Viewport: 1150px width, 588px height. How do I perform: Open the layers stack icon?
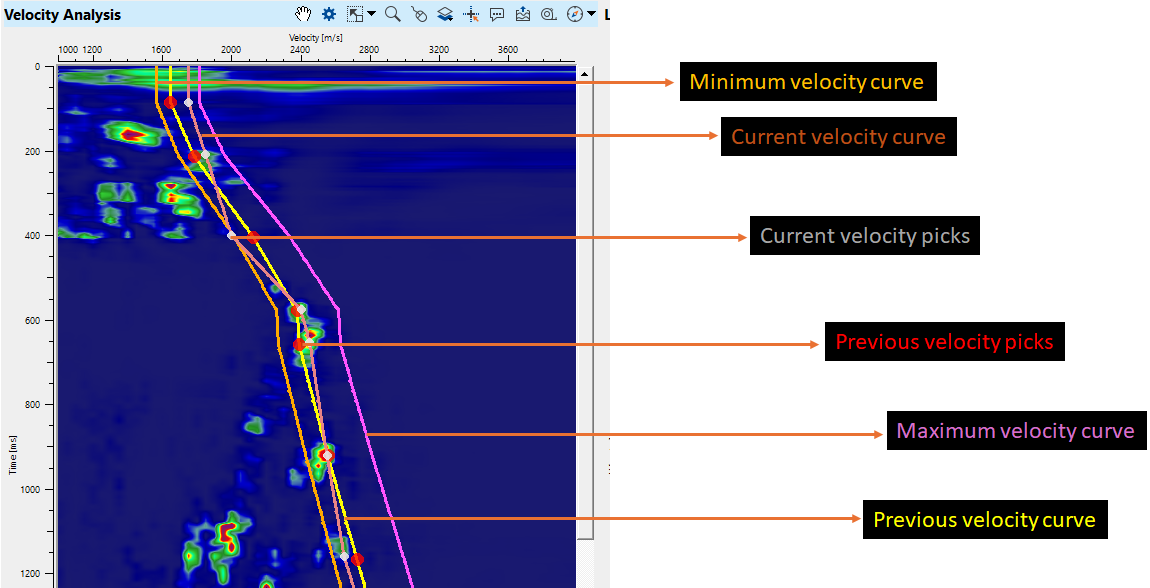point(445,14)
